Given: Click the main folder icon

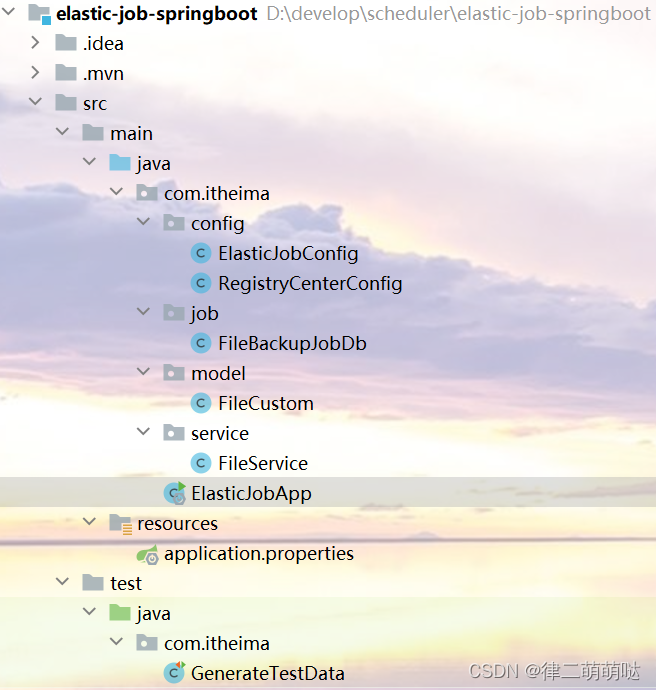Looking at the screenshot, I should (x=93, y=133).
